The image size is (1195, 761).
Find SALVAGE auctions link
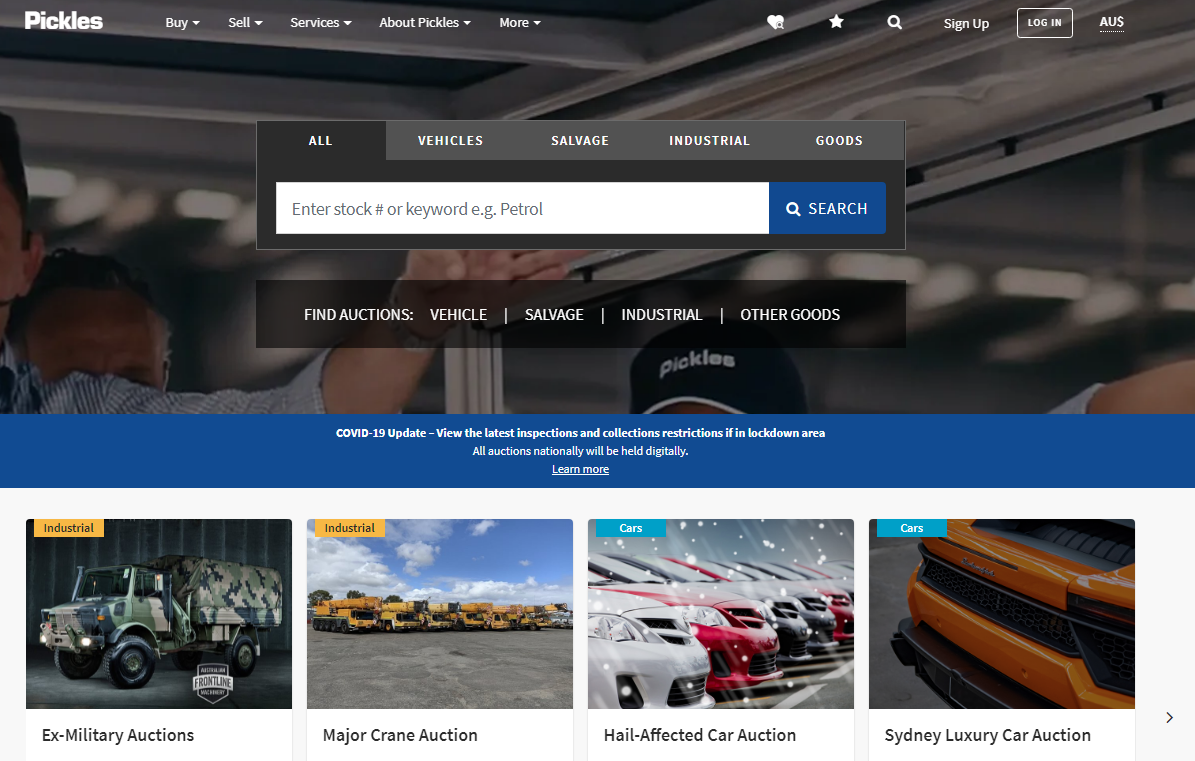tap(554, 315)
